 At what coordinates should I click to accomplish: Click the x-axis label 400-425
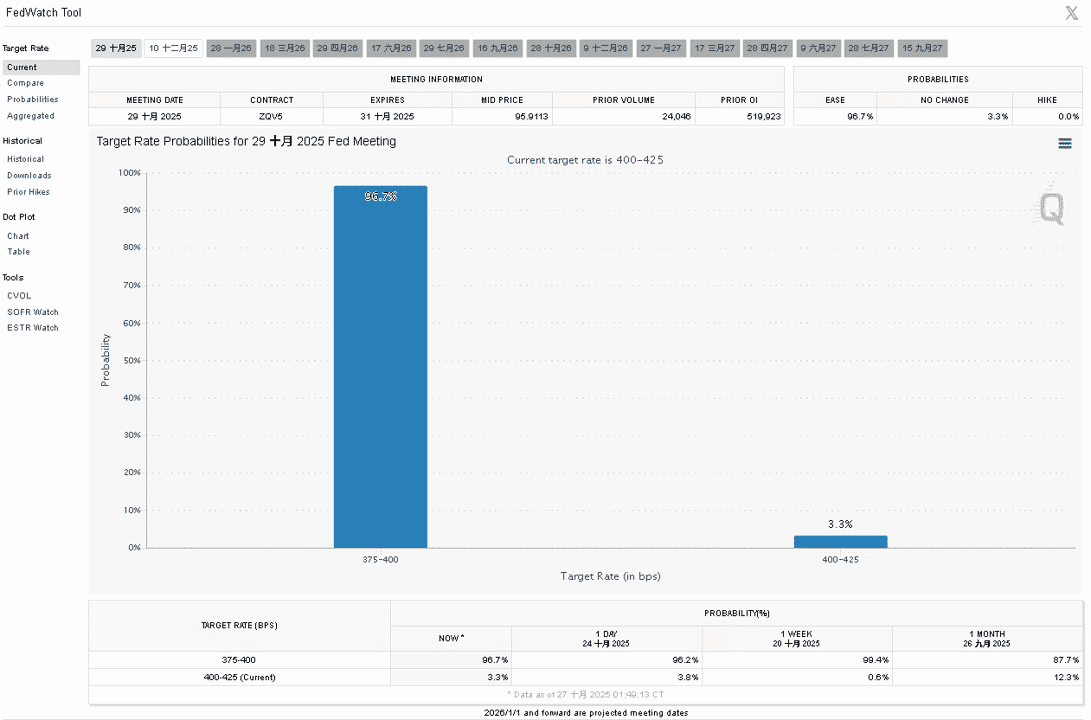tap(841, 560)
